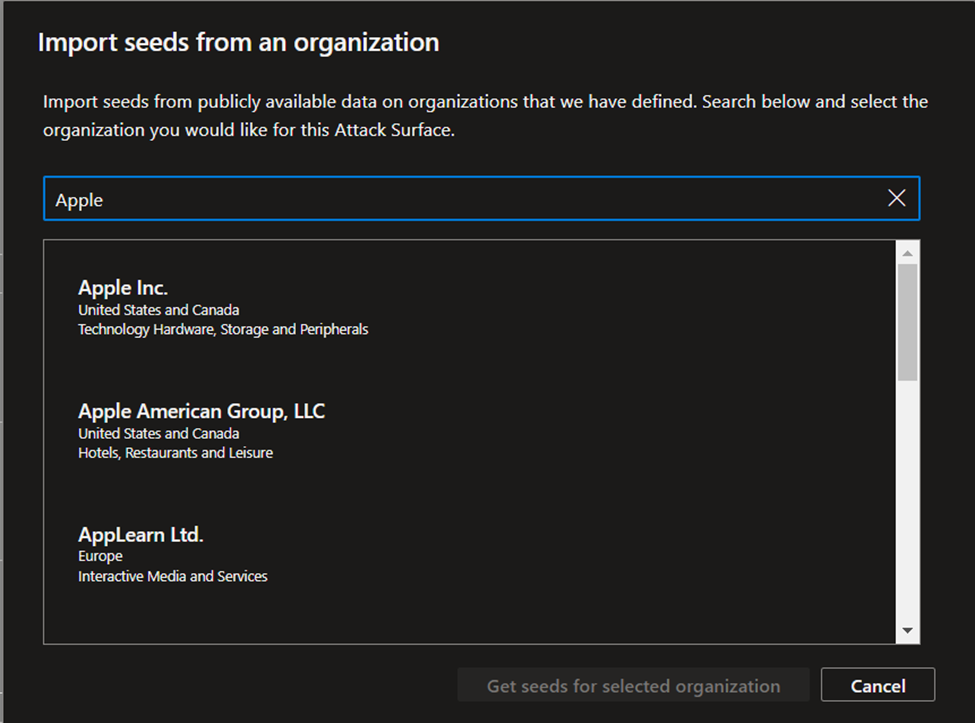
Task: Click the results list scrollbar thumb
Action: (907, 322)
